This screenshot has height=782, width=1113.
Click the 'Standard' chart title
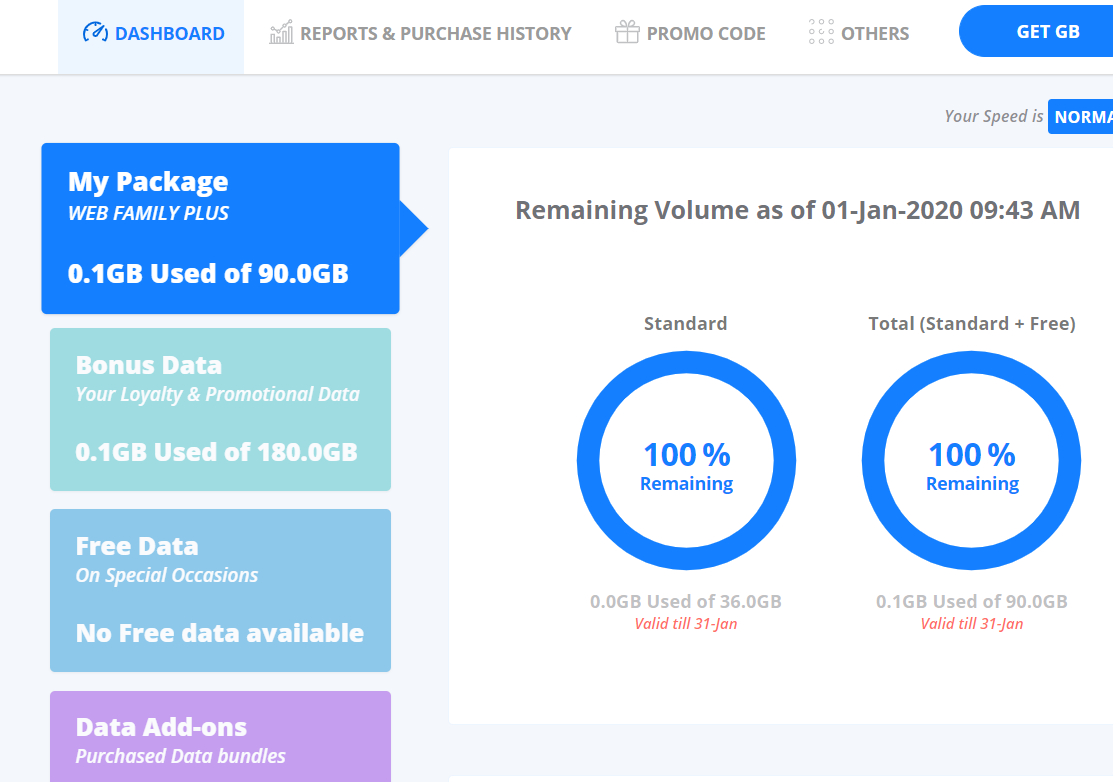point(686,324)
